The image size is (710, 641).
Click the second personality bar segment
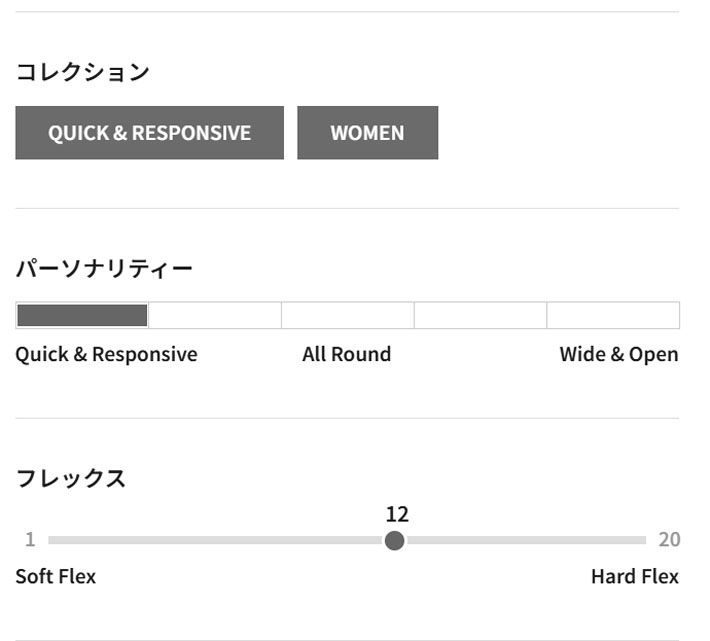tap(215, 316)
